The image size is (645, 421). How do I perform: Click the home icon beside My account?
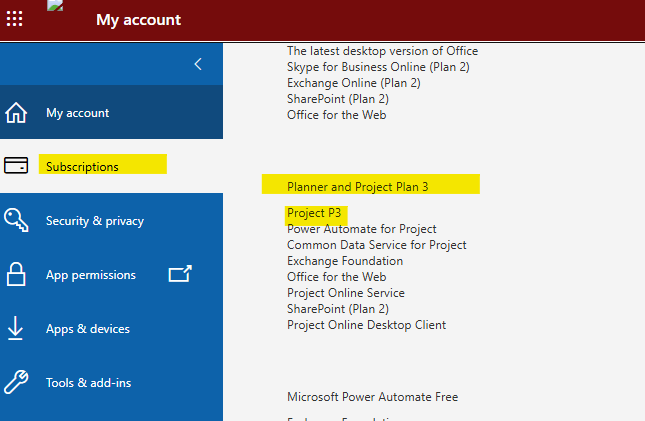[16, 112]
